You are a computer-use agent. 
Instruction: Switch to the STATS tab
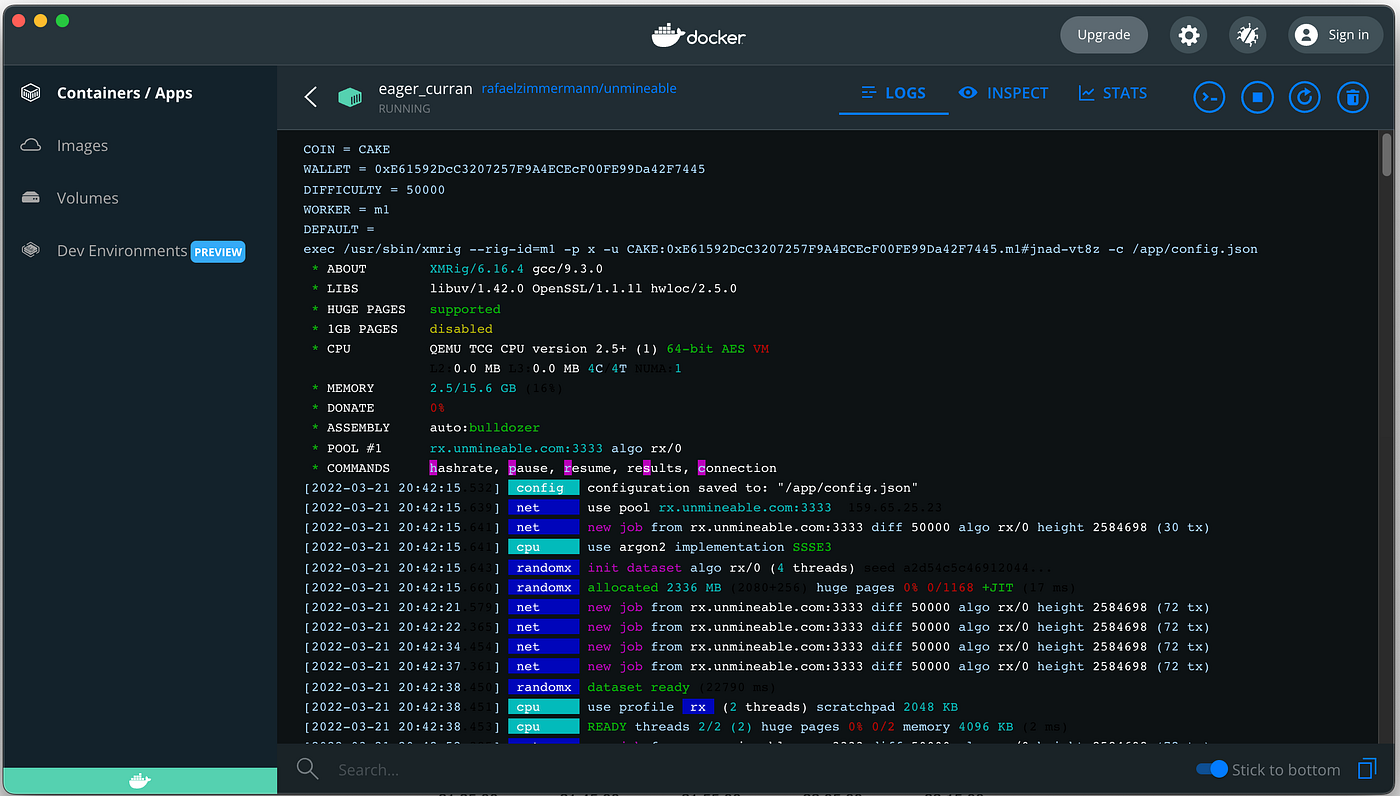point(1112,93)
